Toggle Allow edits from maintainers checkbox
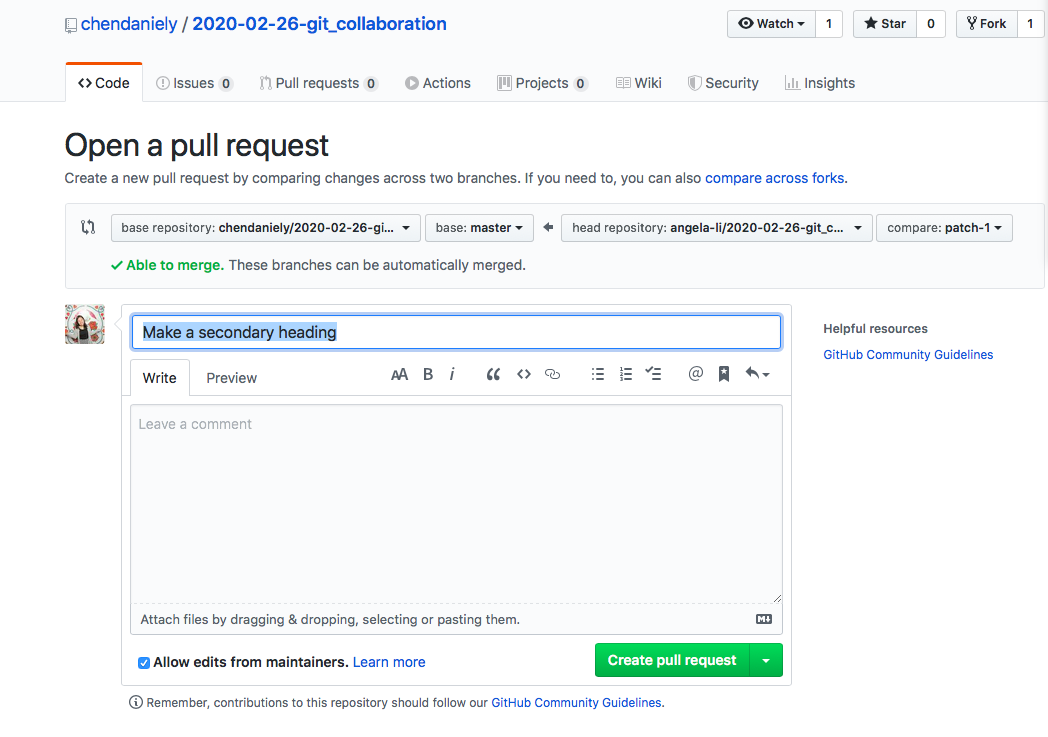 pyautogui.click(x=144, y=662)
